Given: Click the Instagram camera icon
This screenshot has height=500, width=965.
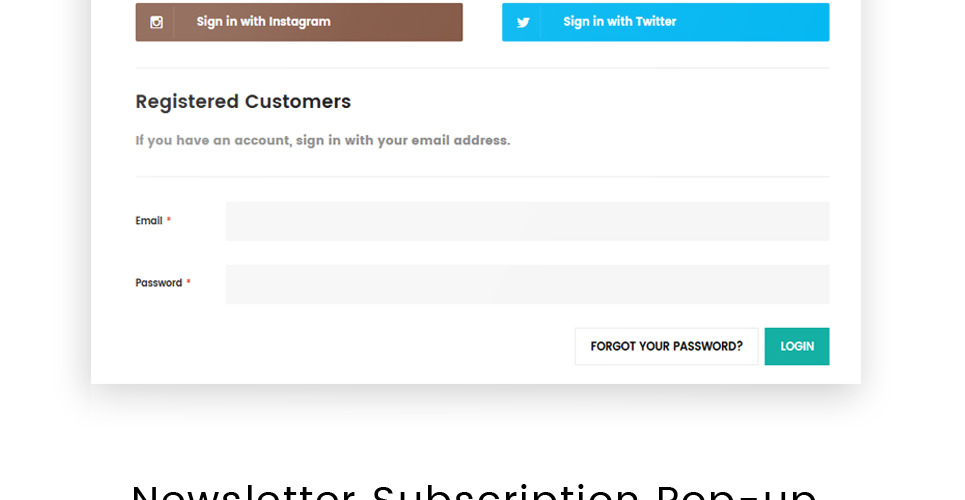Looking at the screenshot, I should point(156,22).
